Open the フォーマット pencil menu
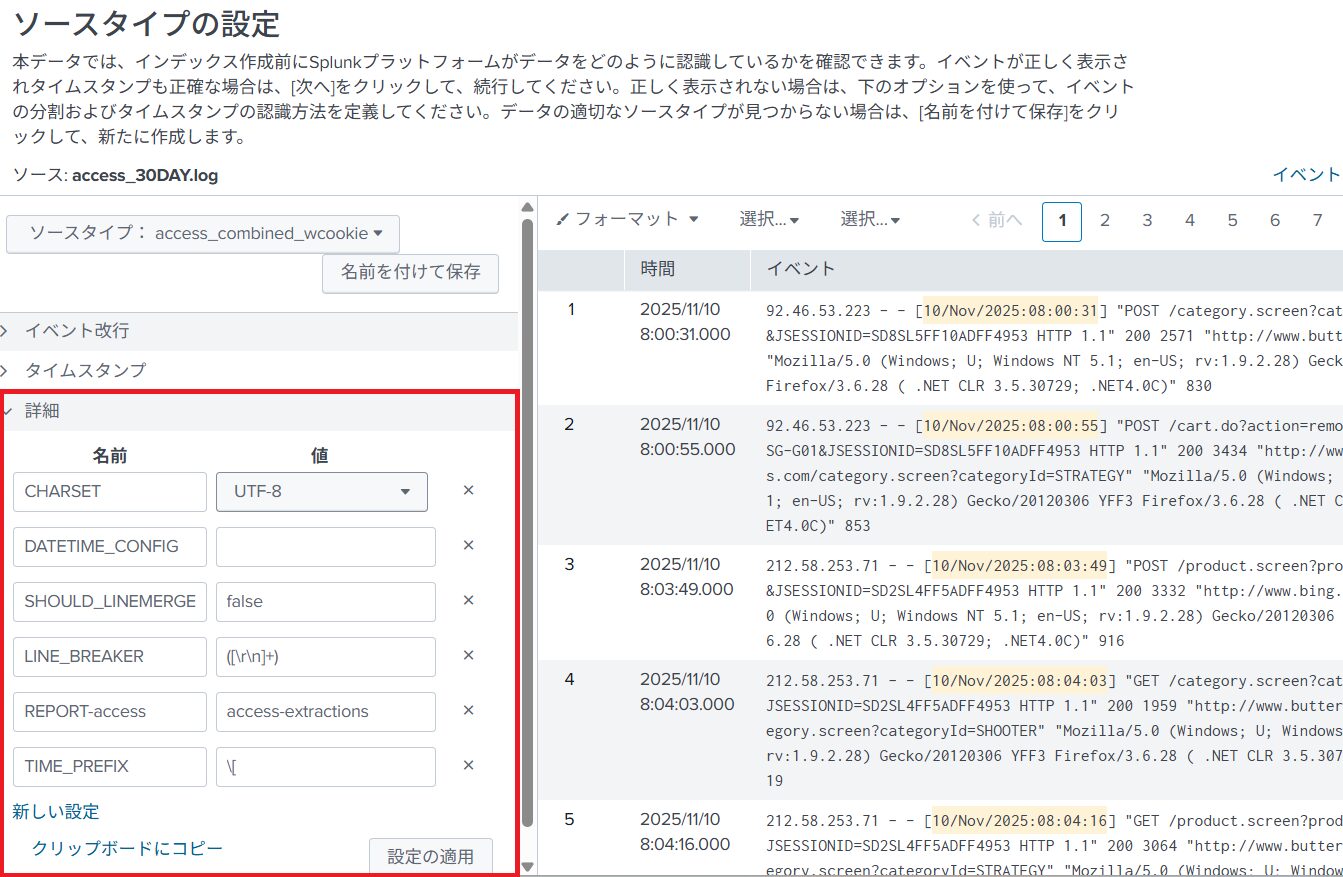Image resolution: width=1343 pixels, height=877 pixels. (627, 220)
